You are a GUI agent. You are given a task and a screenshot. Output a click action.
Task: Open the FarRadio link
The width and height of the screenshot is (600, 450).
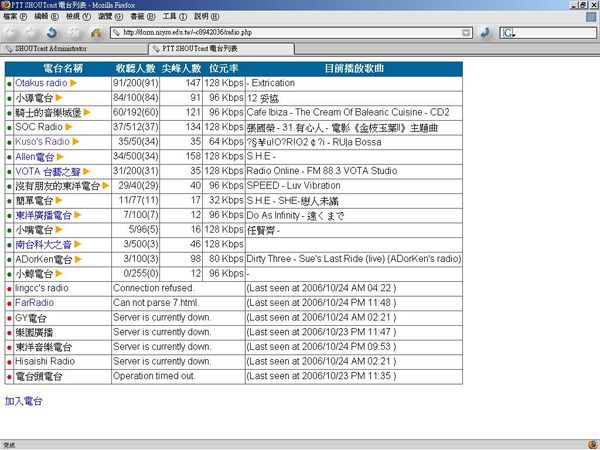(x=34, y=303)
